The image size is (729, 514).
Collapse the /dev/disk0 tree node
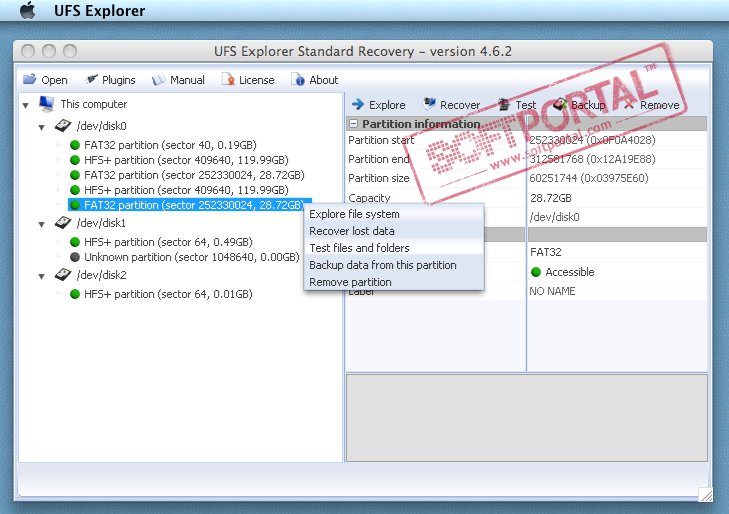tap(42, 127)
